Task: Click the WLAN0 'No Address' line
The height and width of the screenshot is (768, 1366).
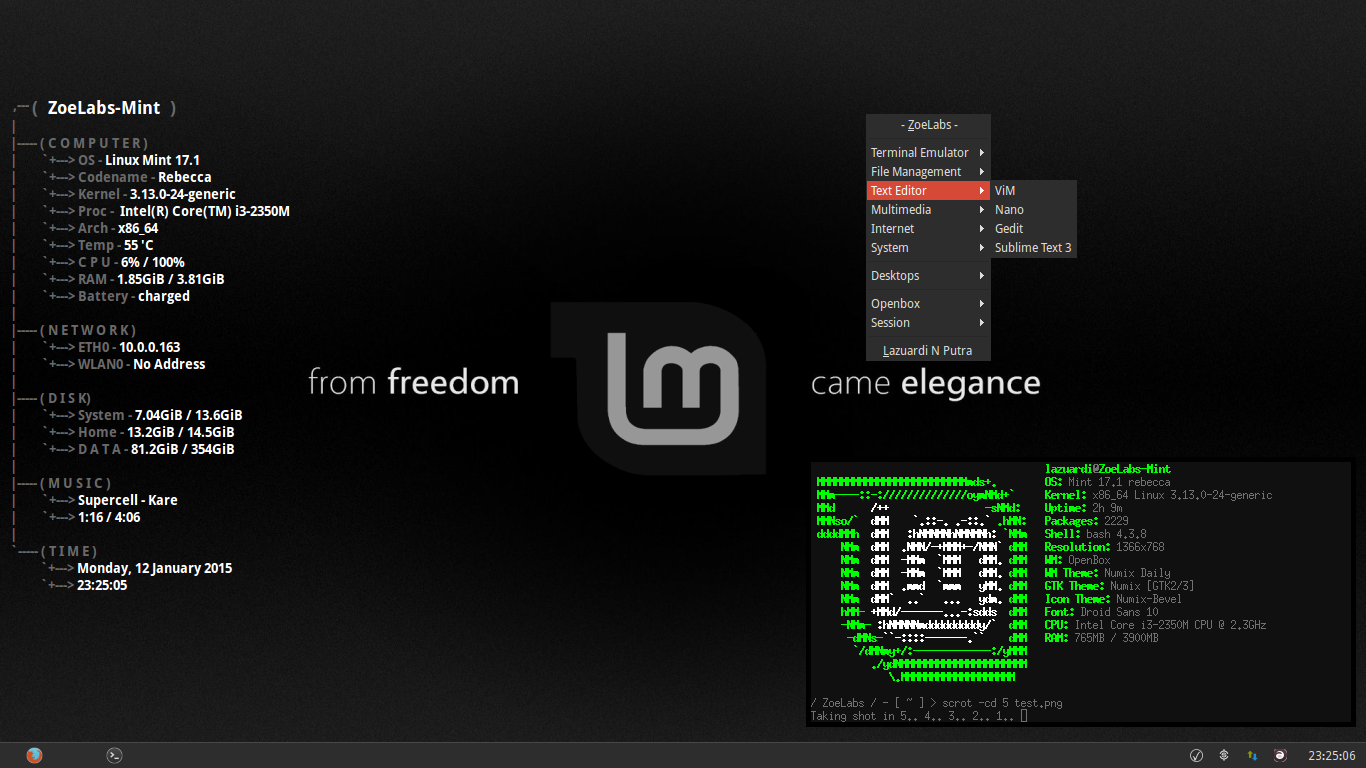Action: tap(169, 364)
